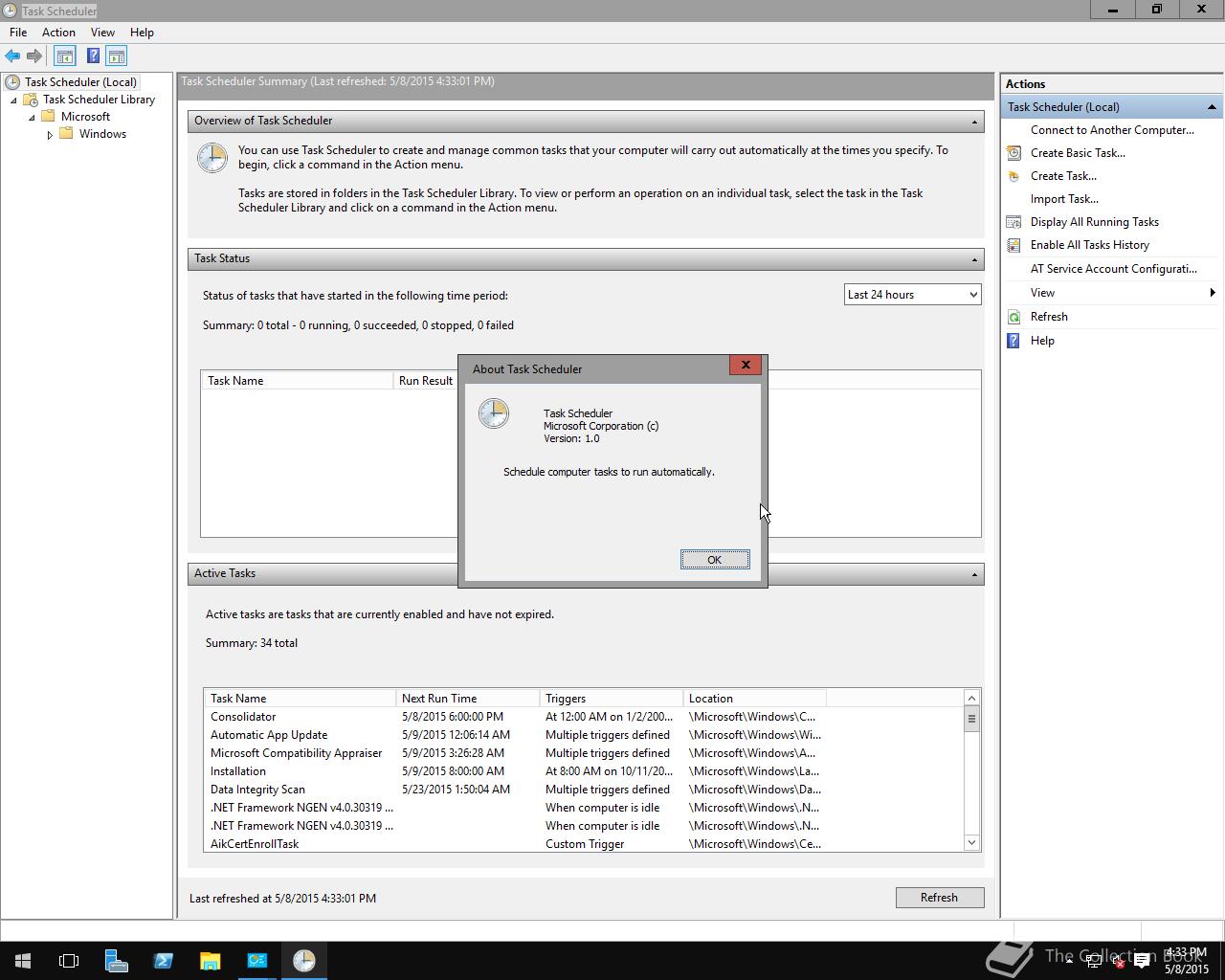Toggle the Show/Hide Console Tree toolbar icon
The image size is (1225, 980).
pyautogui.click(x=65, y=56)
